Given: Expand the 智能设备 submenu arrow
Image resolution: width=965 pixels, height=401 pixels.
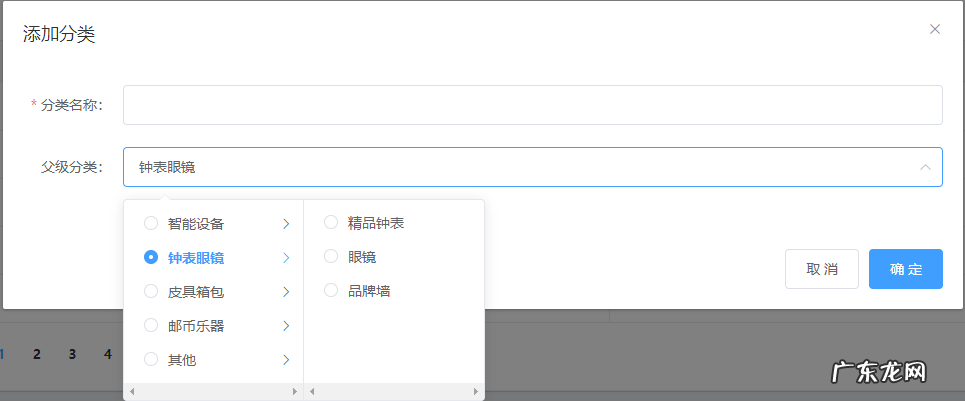Looking at the screenshot, I should pos(286,223).
